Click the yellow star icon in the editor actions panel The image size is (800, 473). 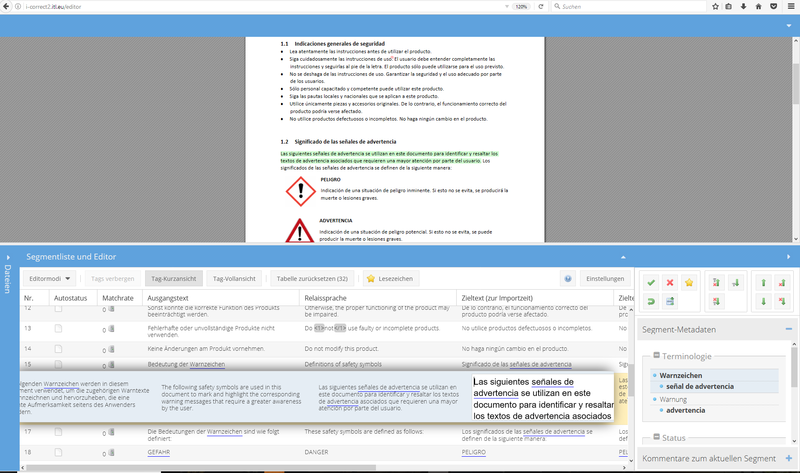click(x=689, y=283)
